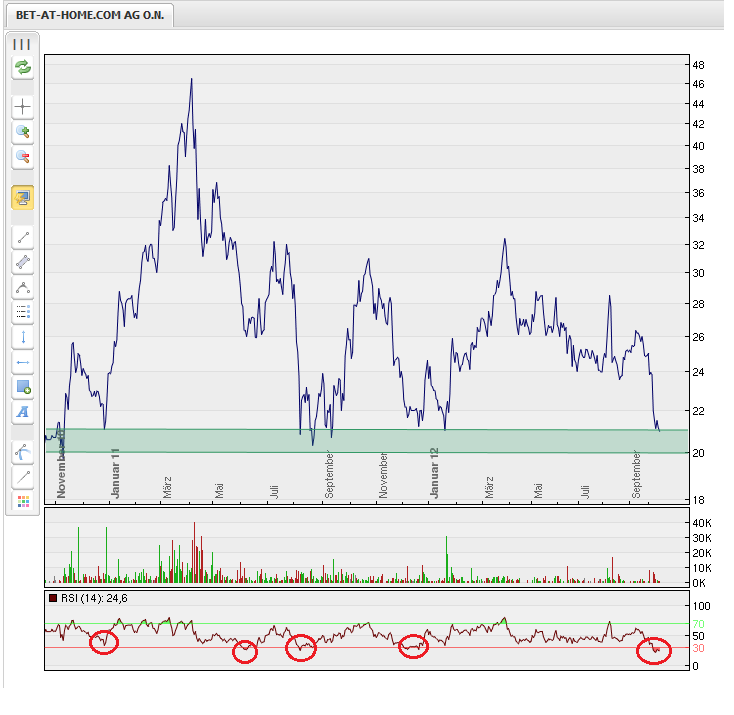Select the arc curve drawing tool

tap(22, 287)
